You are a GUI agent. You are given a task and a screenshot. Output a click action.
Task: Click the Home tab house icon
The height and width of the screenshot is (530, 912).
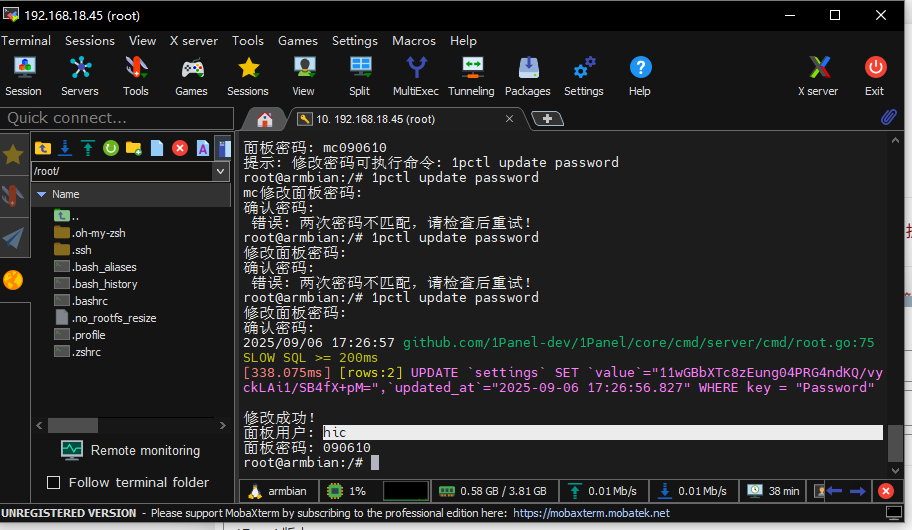265,119
